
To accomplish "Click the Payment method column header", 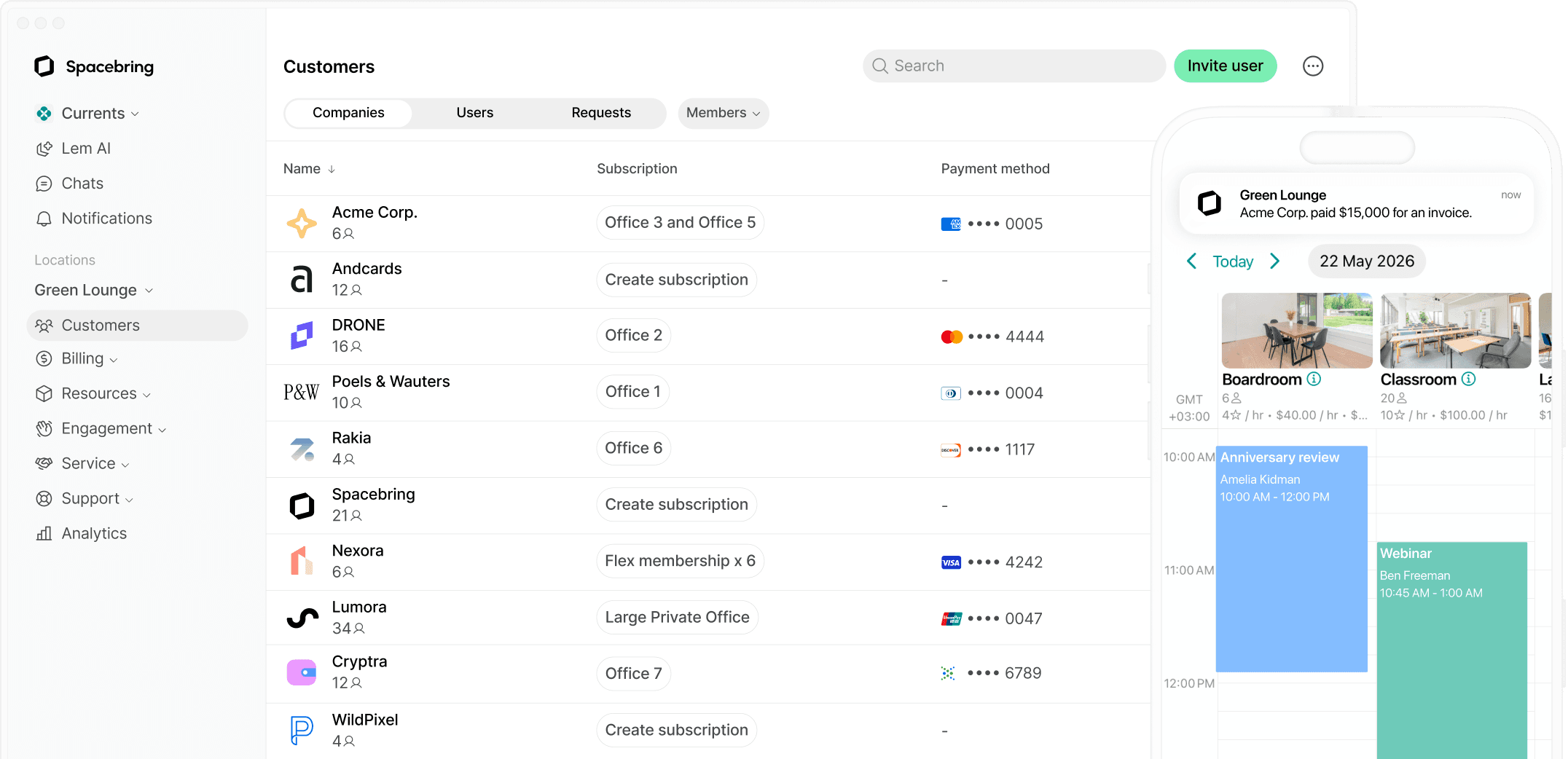I will pos(995,169).
